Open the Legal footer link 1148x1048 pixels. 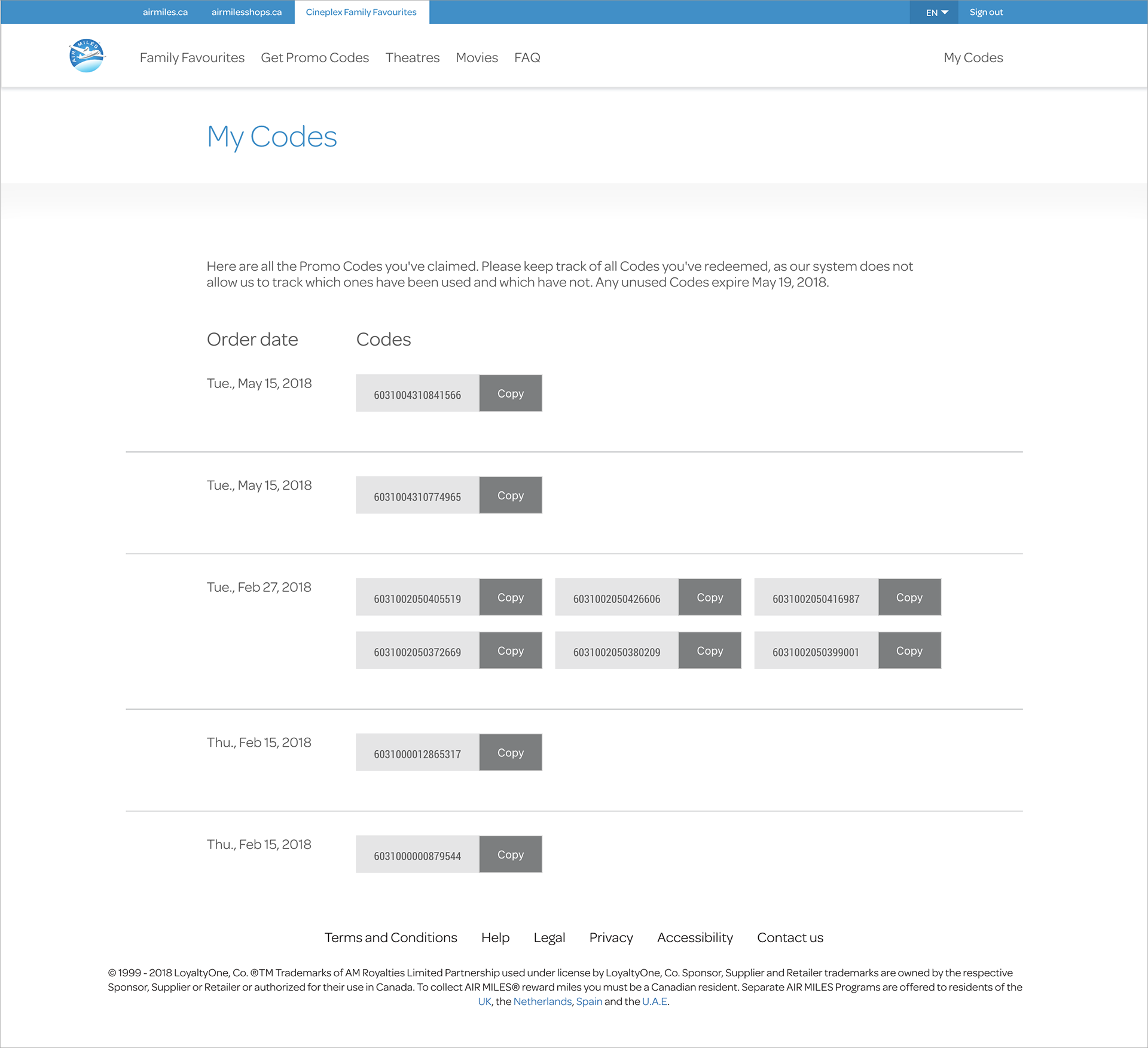tap(549, 937)
